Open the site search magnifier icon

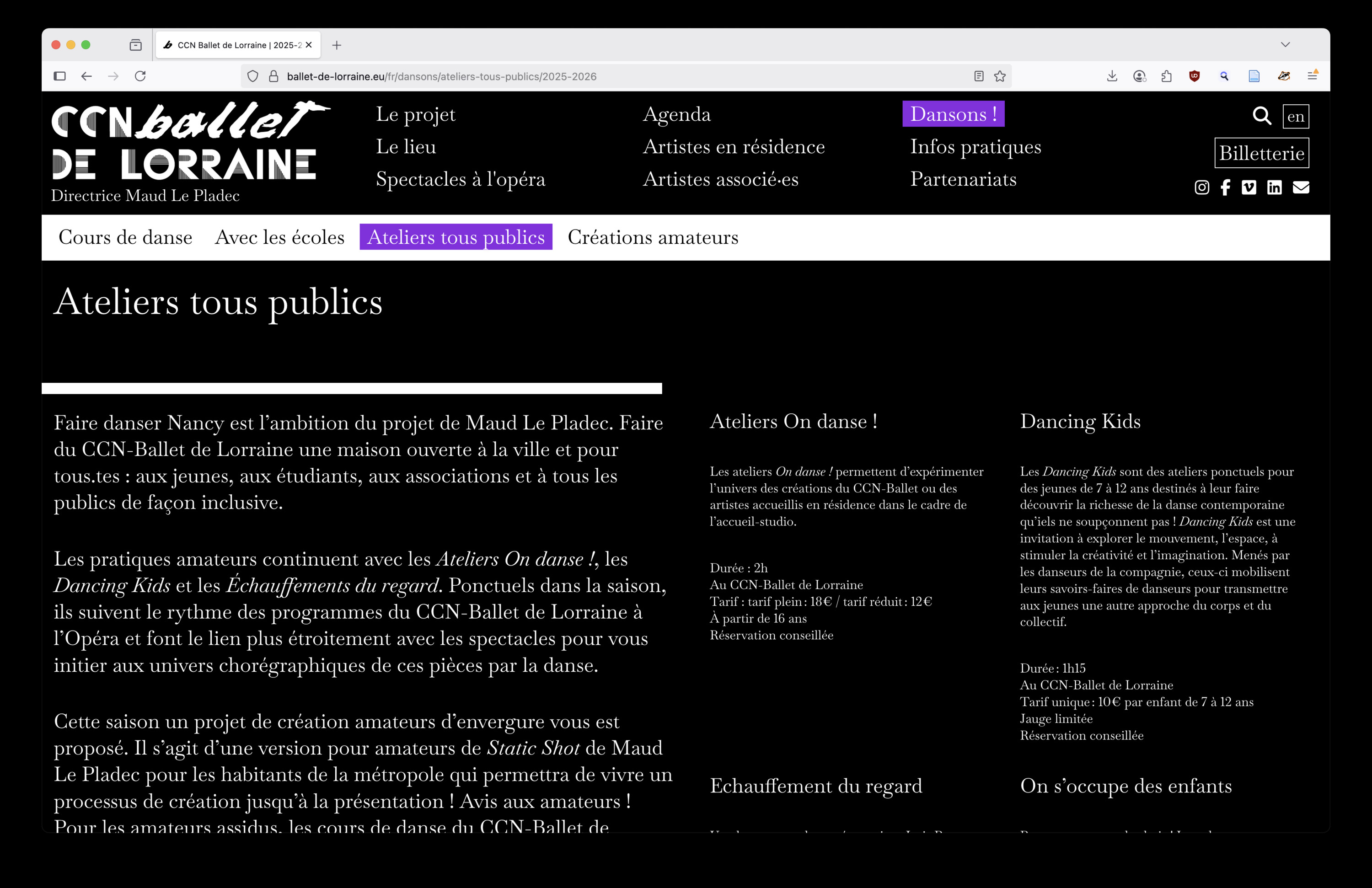[x=1261, y=116]
